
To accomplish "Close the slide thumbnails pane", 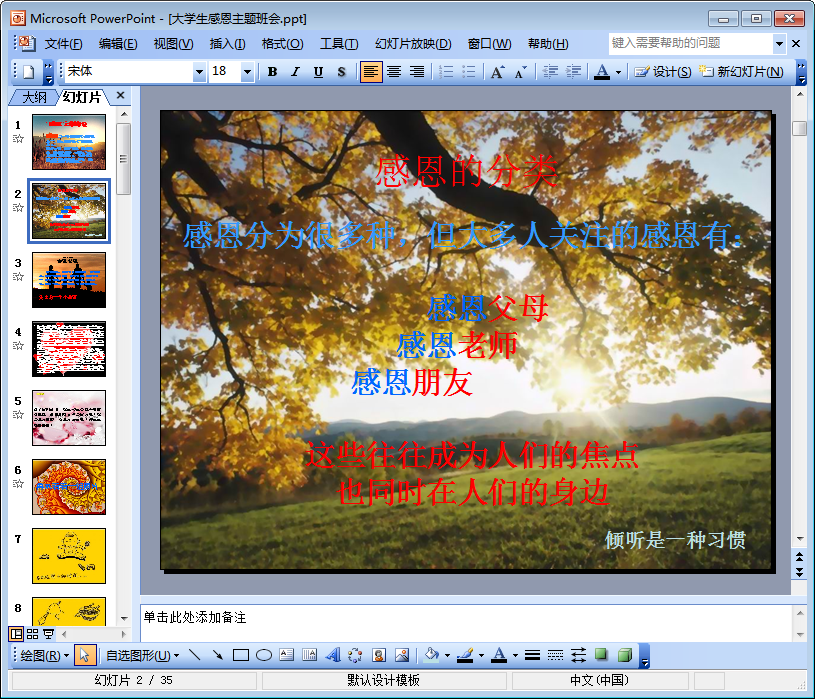I will 121,95.
